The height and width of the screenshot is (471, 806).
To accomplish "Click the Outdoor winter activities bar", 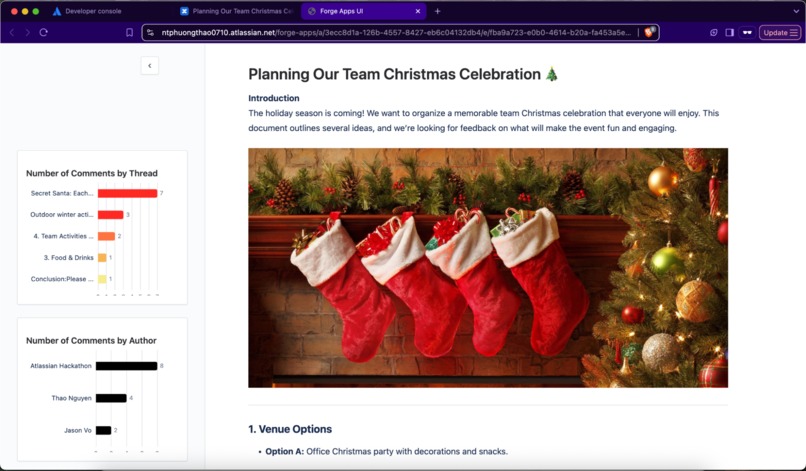I will (x=111, y=214).
